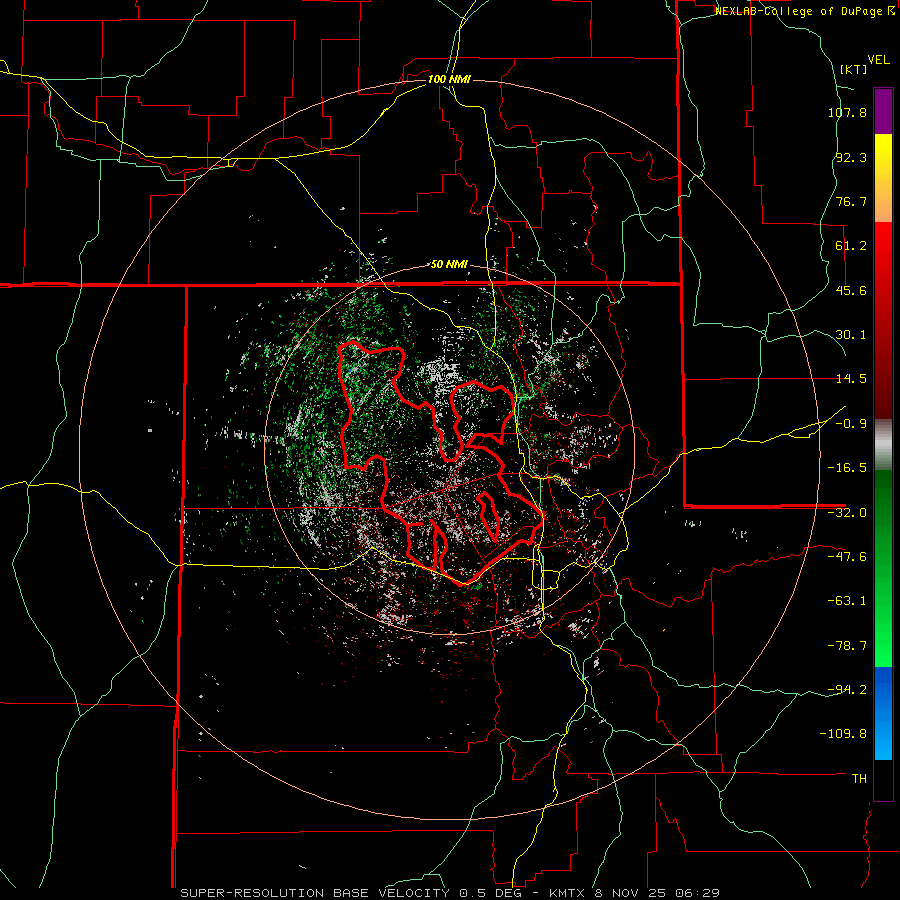Click the -78.7 legend value
This screenshot has width=900, height=900.
pyautogui.click(x=847, y=646)
